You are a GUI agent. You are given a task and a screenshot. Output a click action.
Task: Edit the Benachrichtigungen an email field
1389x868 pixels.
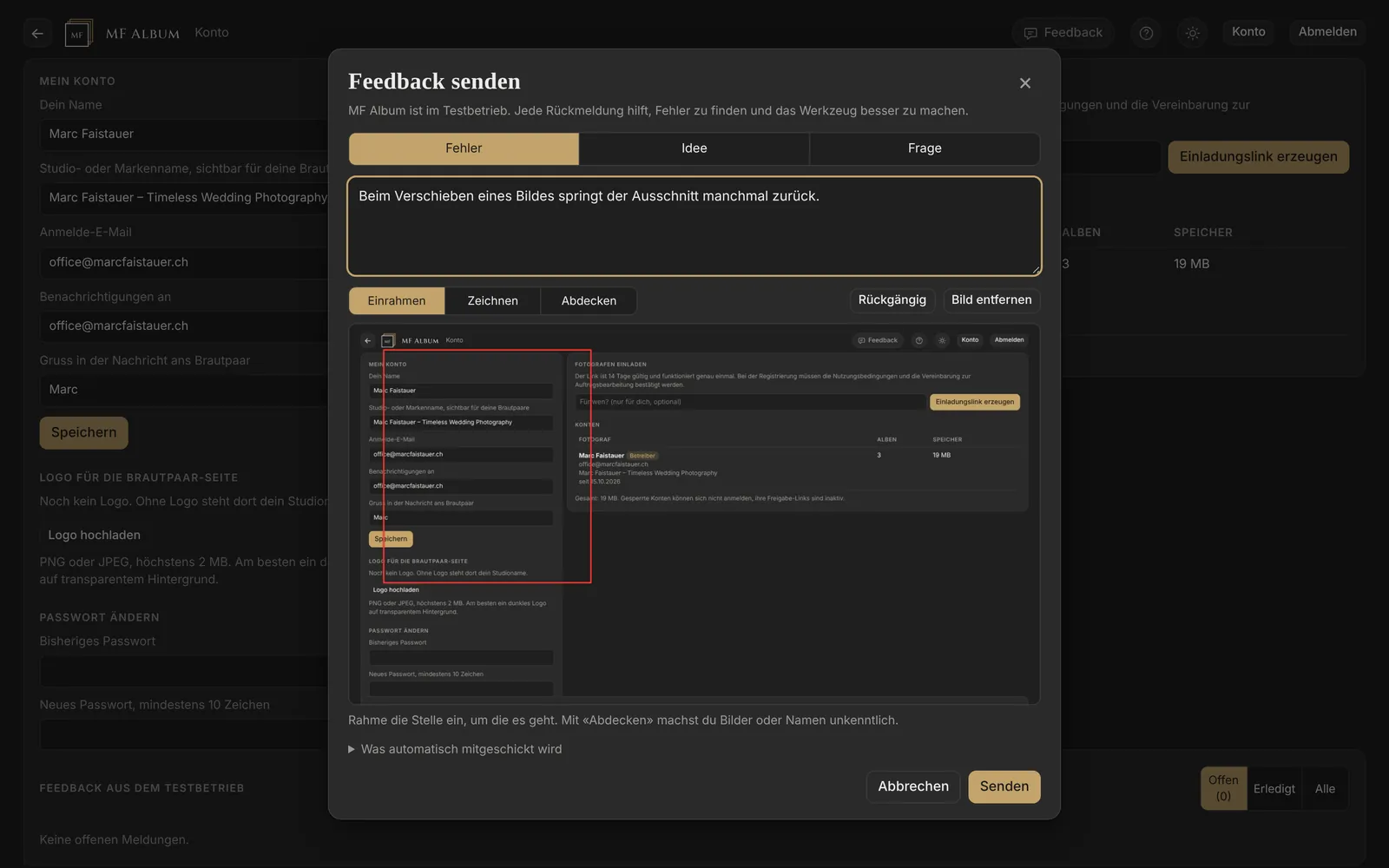pyautogui.click(x=184, y=326)
